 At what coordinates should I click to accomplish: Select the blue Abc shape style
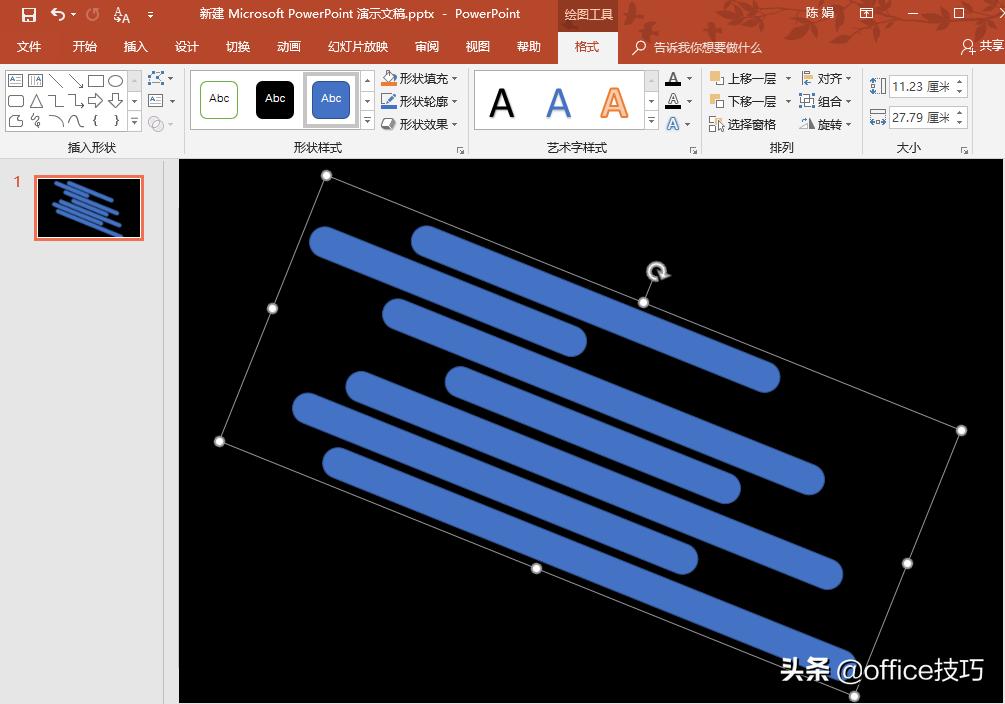click(330, 99)
